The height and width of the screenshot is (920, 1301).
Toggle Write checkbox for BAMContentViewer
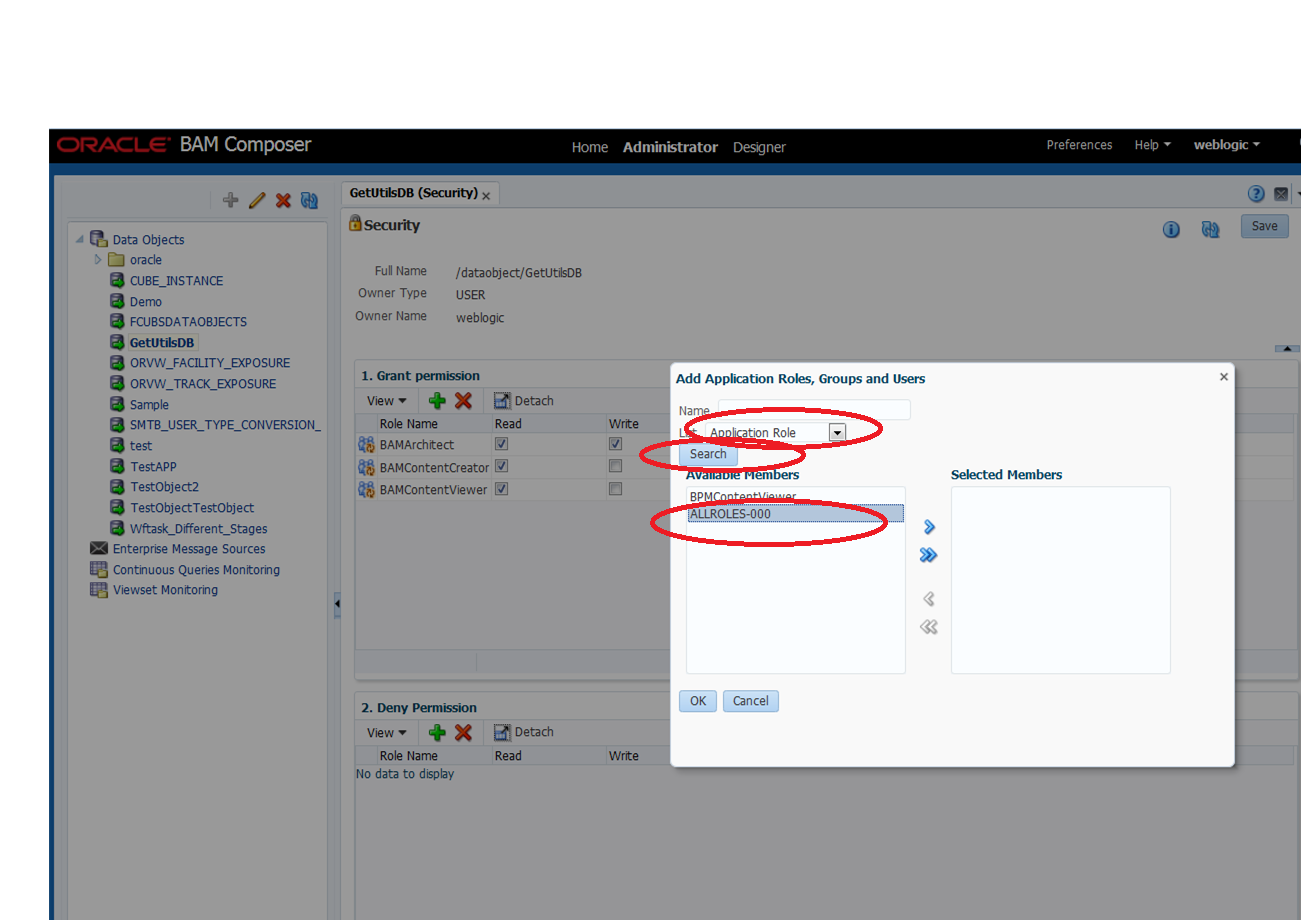point(615,489)
